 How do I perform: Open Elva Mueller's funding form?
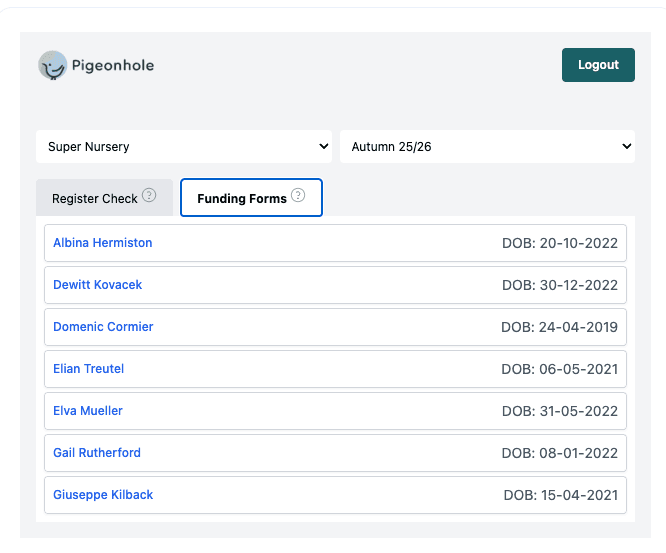pos(88,411)
